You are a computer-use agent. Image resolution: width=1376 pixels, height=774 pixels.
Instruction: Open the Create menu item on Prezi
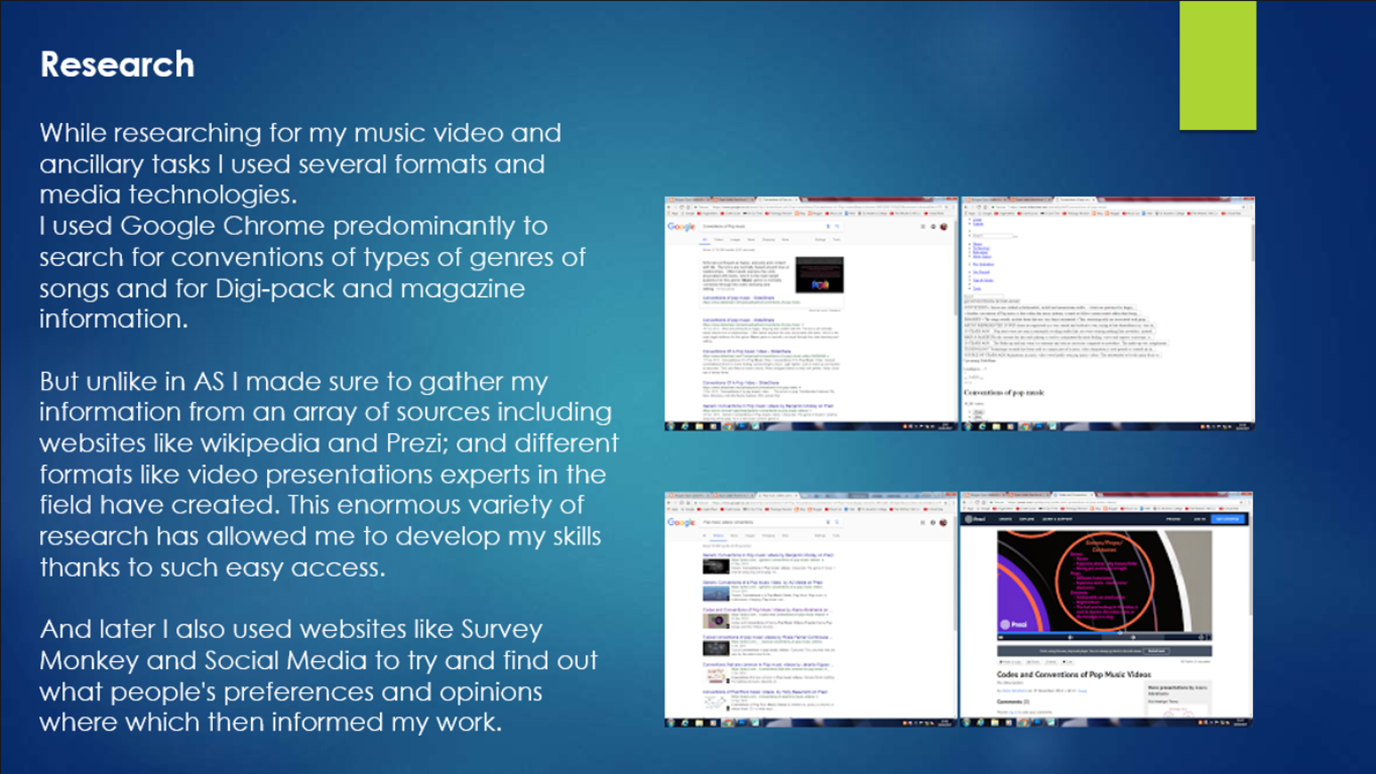point(1005,519)
